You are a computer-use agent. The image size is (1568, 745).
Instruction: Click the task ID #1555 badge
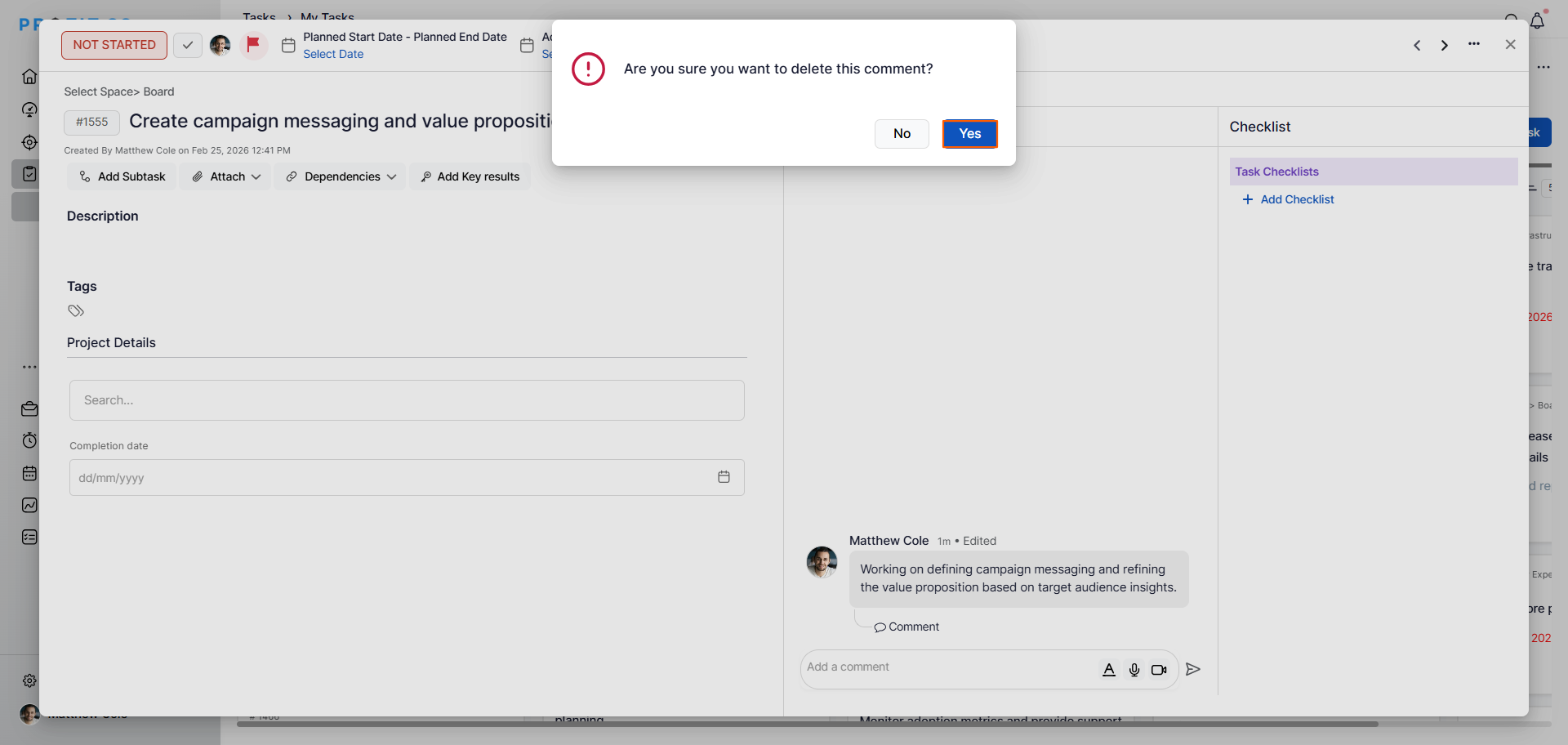[91, 123]
